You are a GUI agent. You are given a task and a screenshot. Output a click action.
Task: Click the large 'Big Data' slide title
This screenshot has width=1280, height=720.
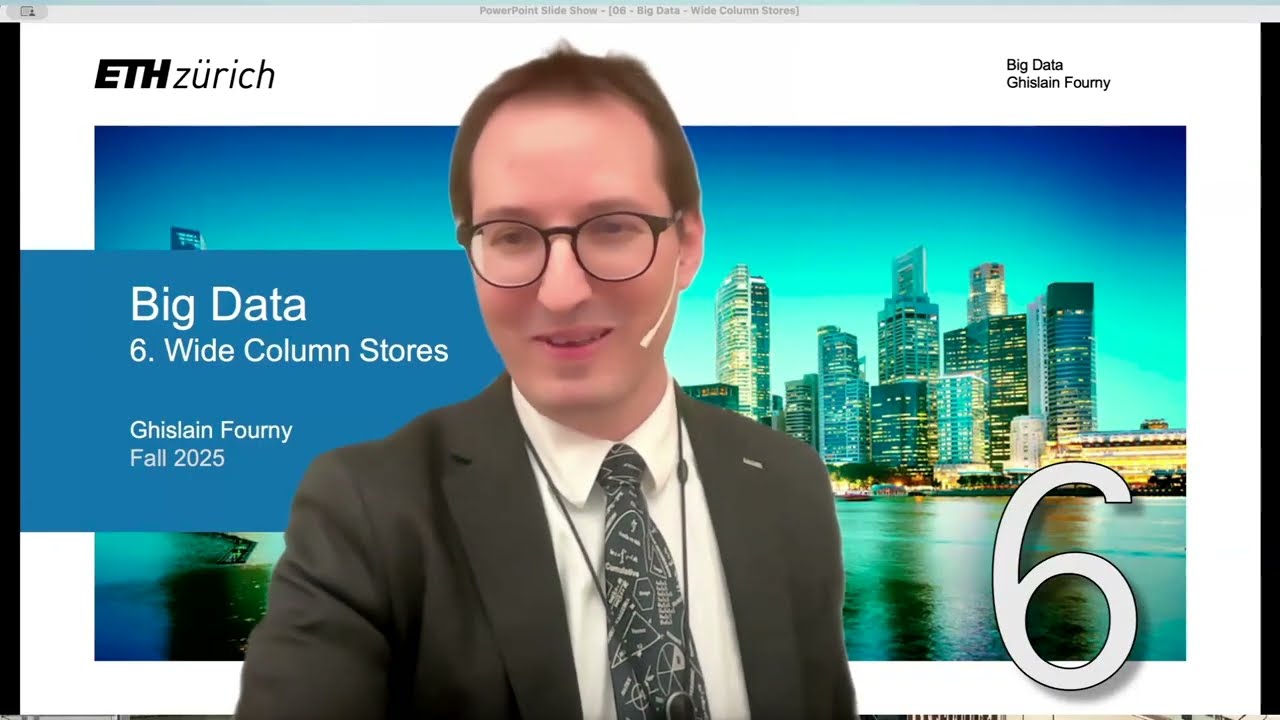click(218, 305)
